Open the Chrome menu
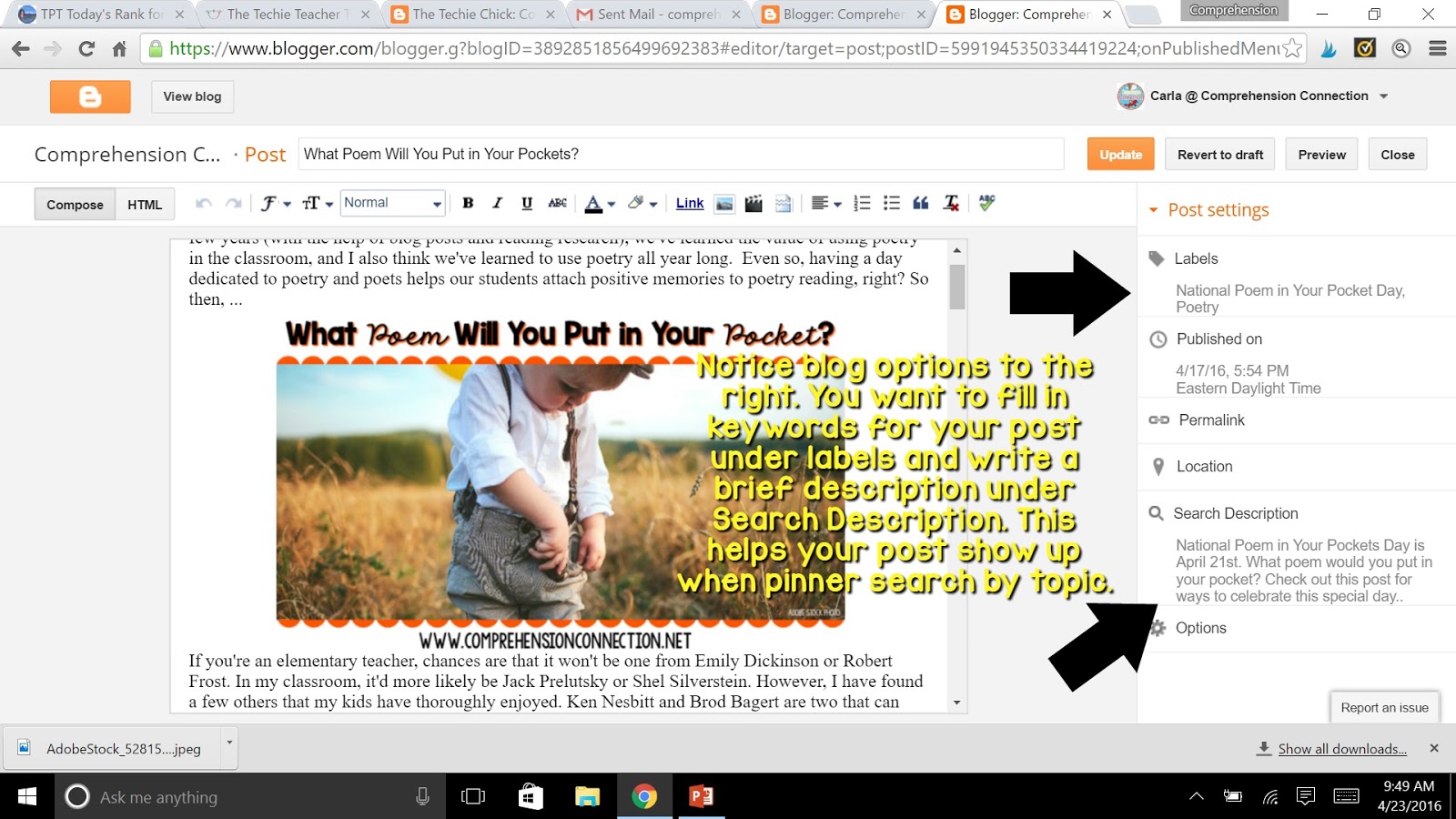Screen dimensions: 1456x819 pyautogui.click(x=1438, y=49)
